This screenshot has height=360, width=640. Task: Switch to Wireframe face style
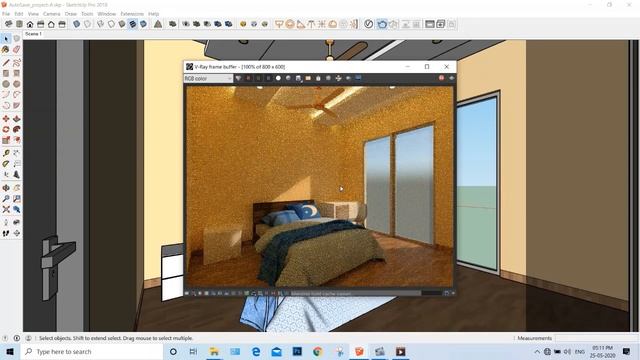100,24
